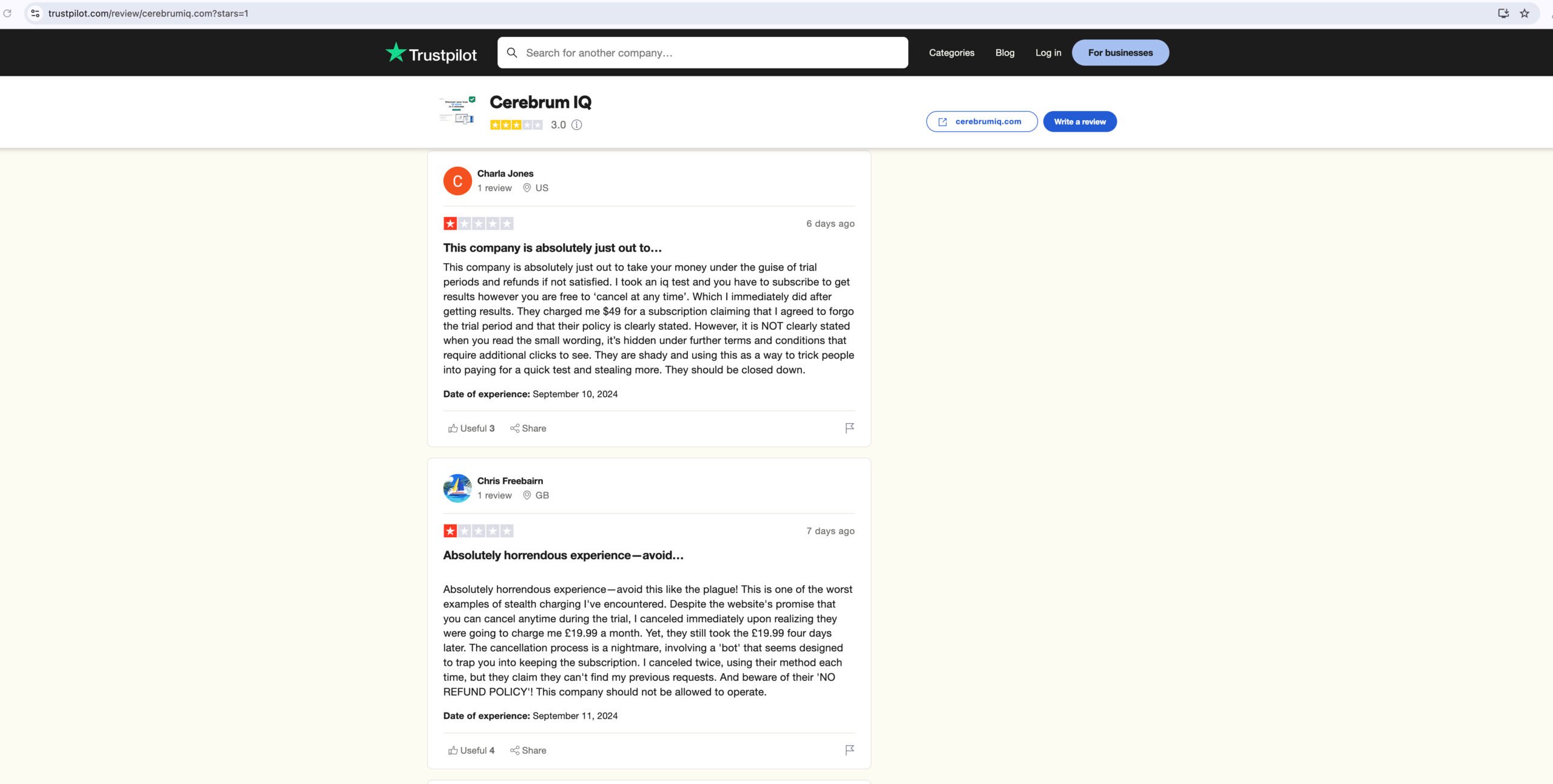Expand the share option on Charla Jones review
1553x784 pixels.
(527, 428)
